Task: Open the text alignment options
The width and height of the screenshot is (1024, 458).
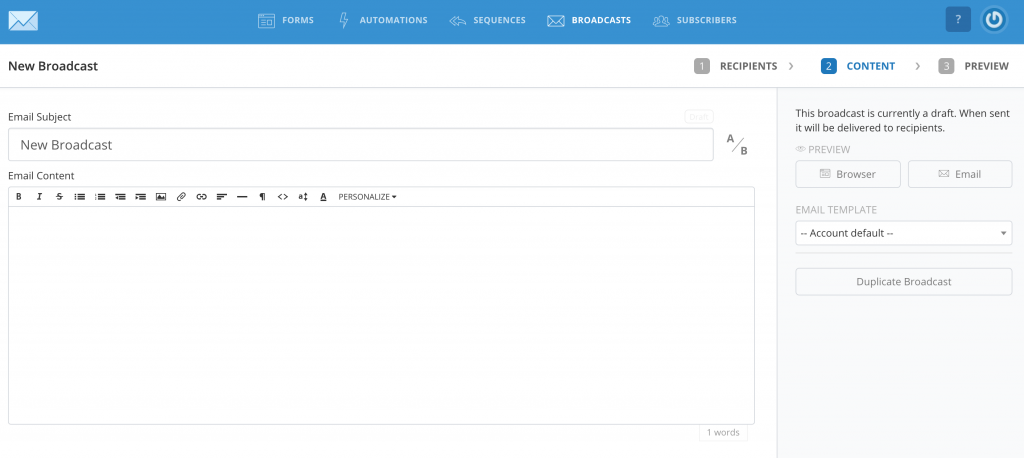Action: (x=221, y=197)
